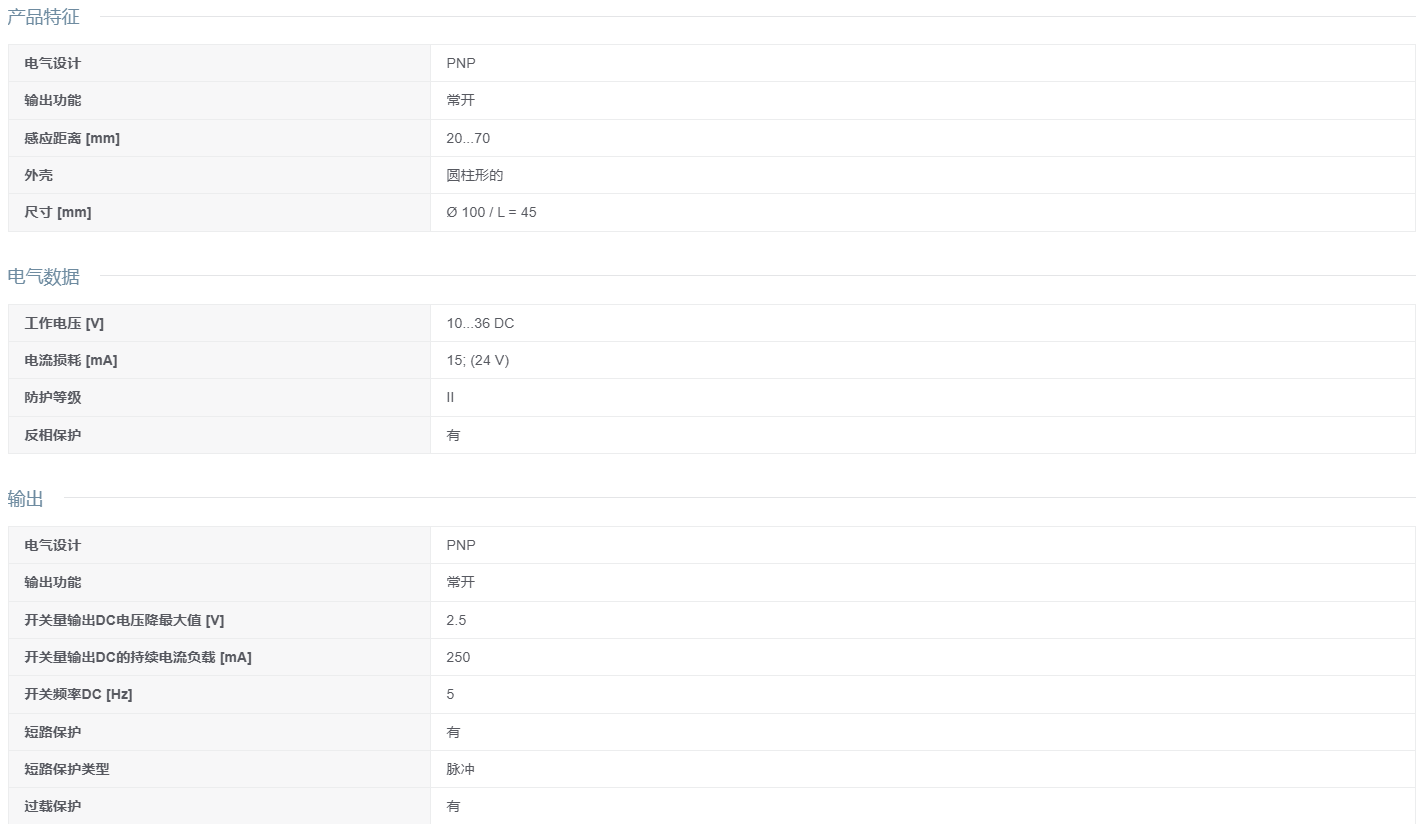This screenshot has width=1425, height=824.
Task: Select 开关量输出DC电压降最大值 [V] label
Action: 124,620
